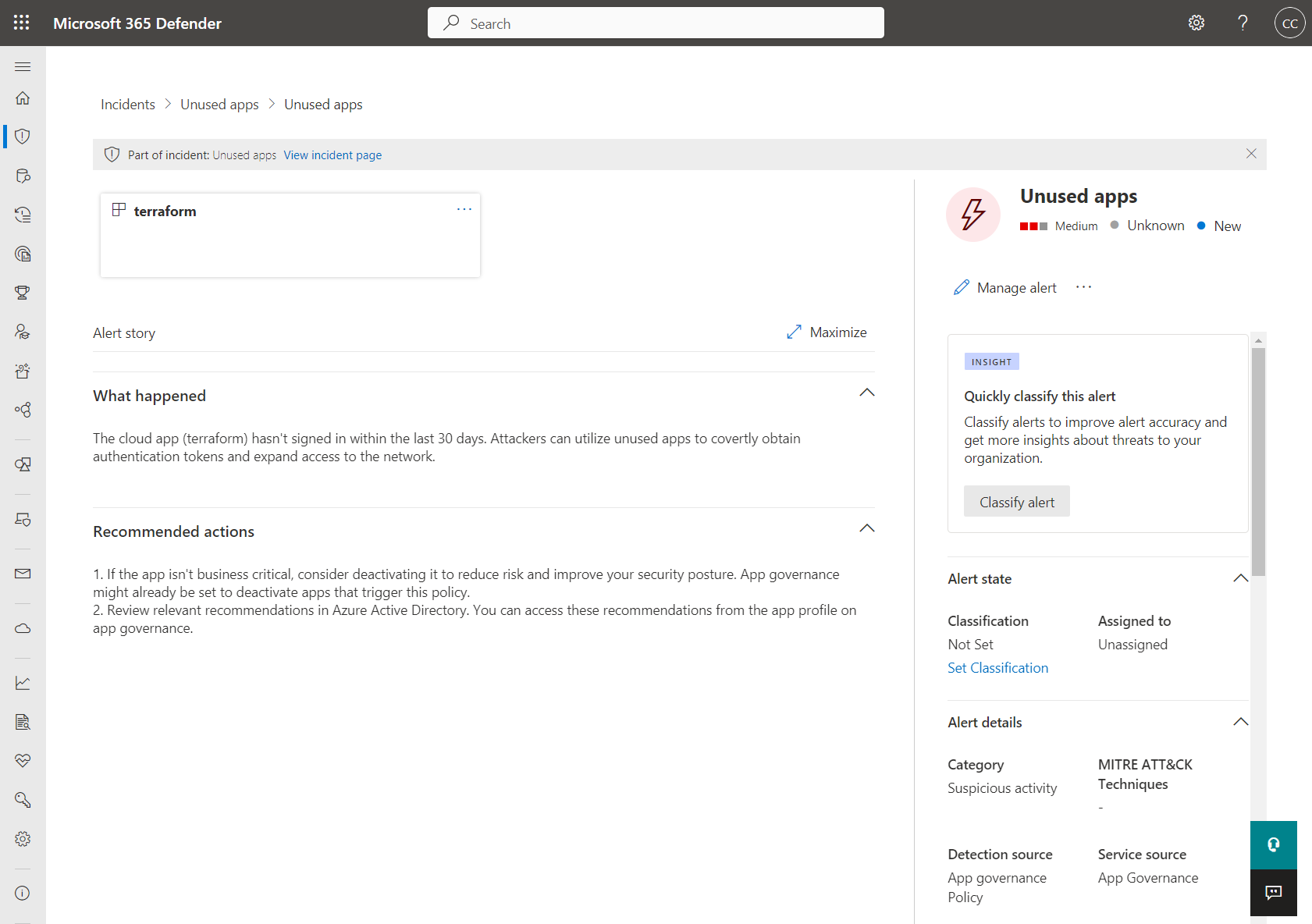This screenshot has width=1312, height=924.
Task: Select the terraform app card
Action: pos(290,235)
